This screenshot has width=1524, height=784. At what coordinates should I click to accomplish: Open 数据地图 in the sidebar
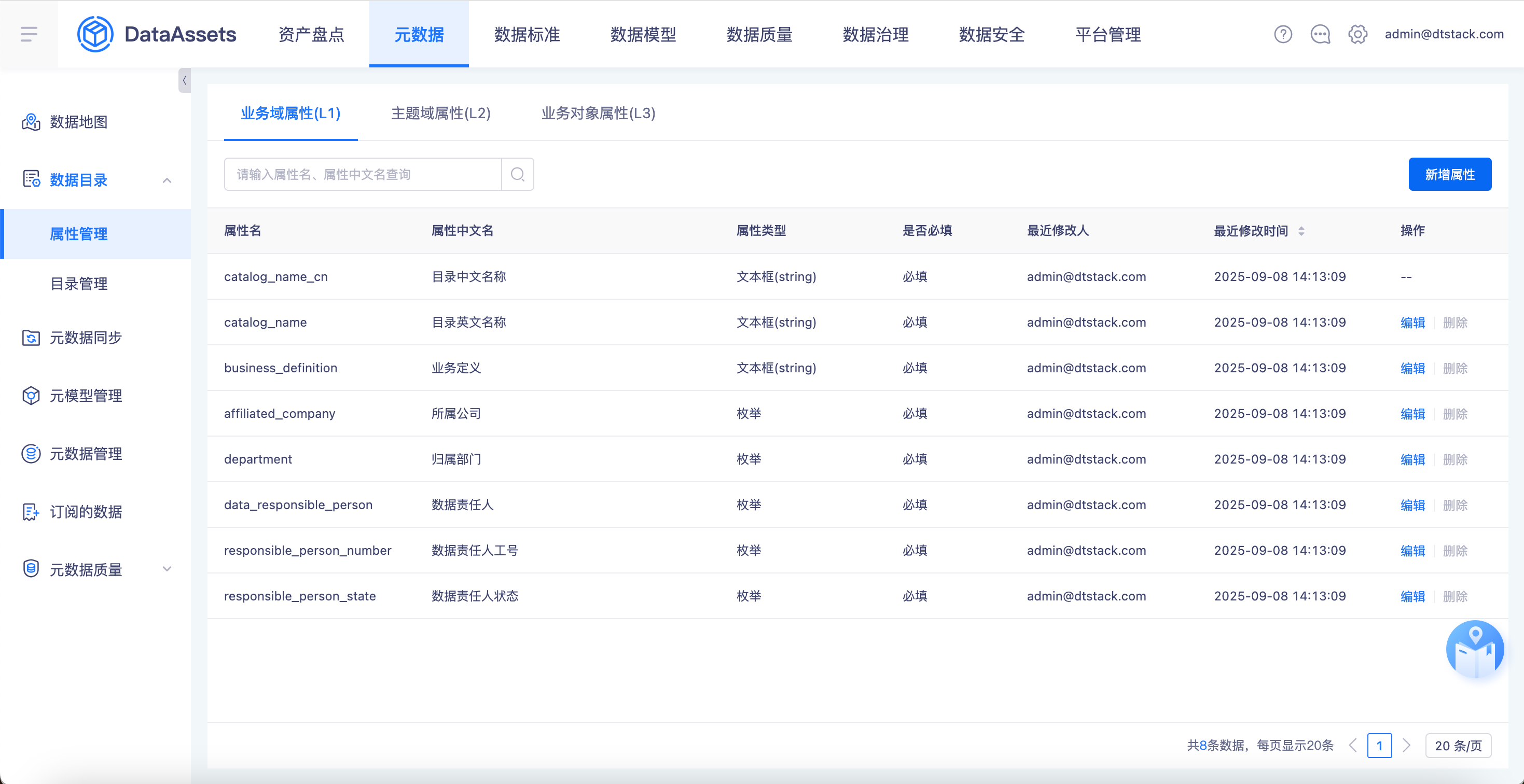[x=78, y=122]
